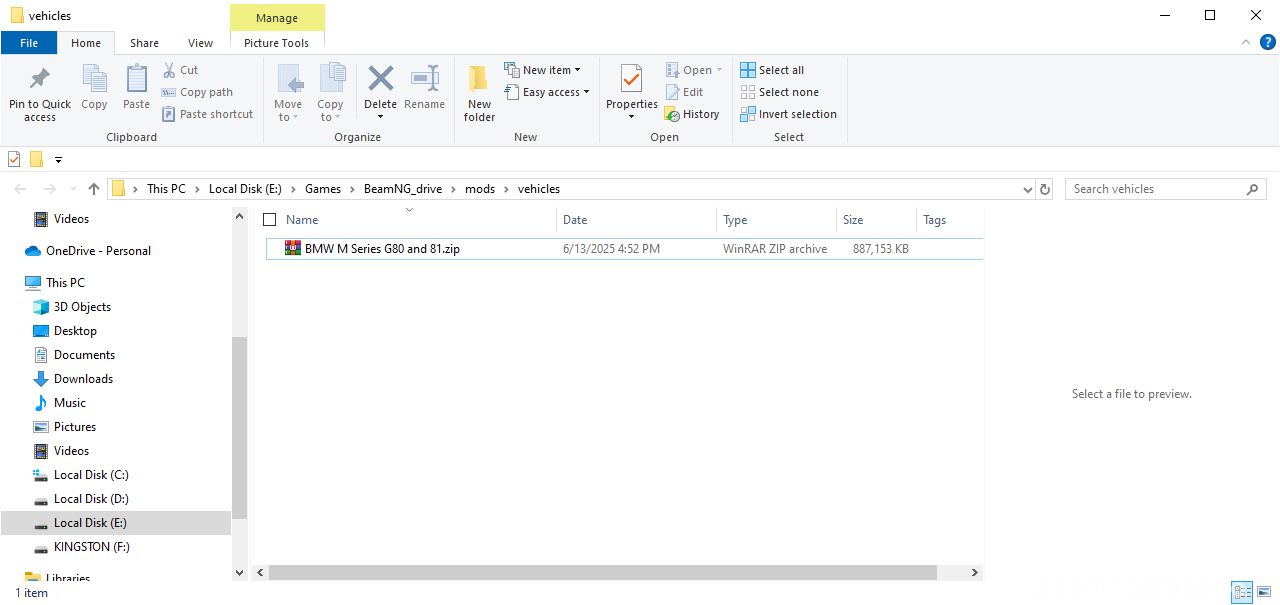Viewport: 1280px width, 605px height.
Task: Open the File tab
Action: coord(29,43)
